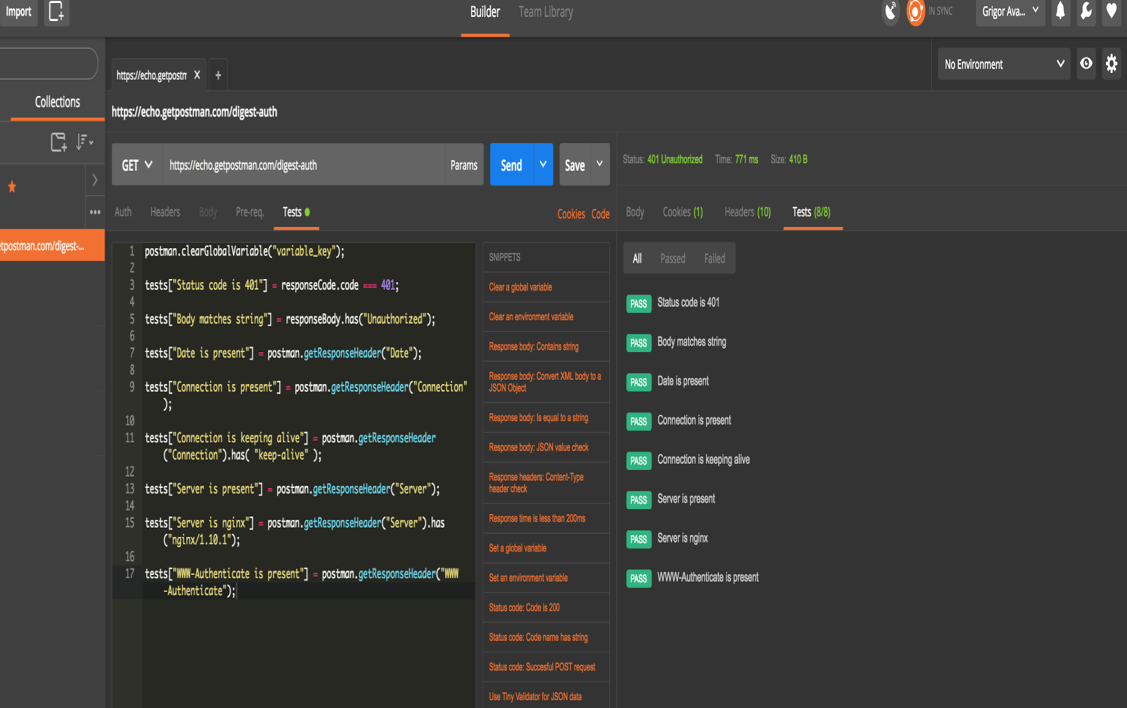Open the Grigor Ava... account dropdown

tap(1010, 12)
